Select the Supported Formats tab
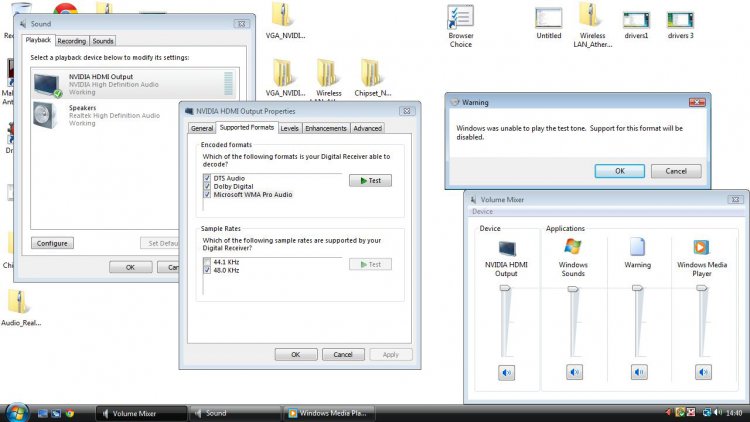Image resolution: width=750 pixels, height=422 pixels. click(247, 127)
